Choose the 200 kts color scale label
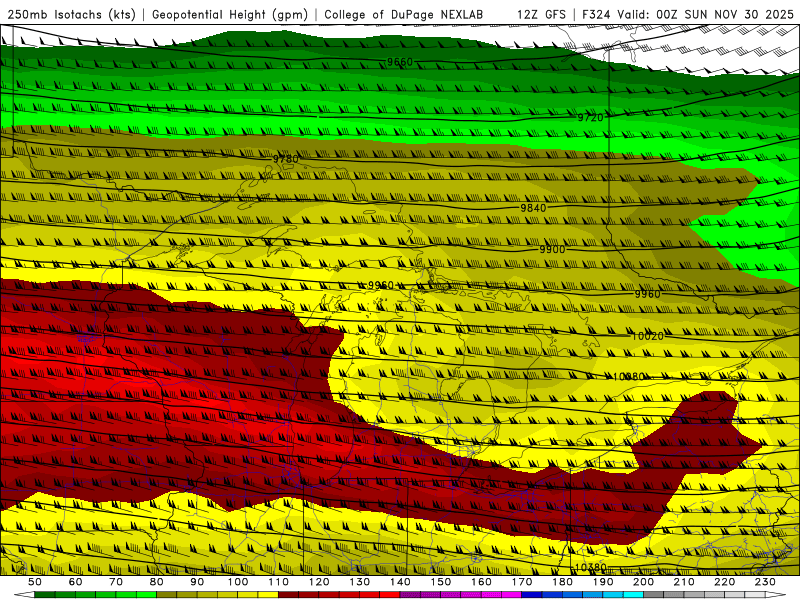 (644, 582)
